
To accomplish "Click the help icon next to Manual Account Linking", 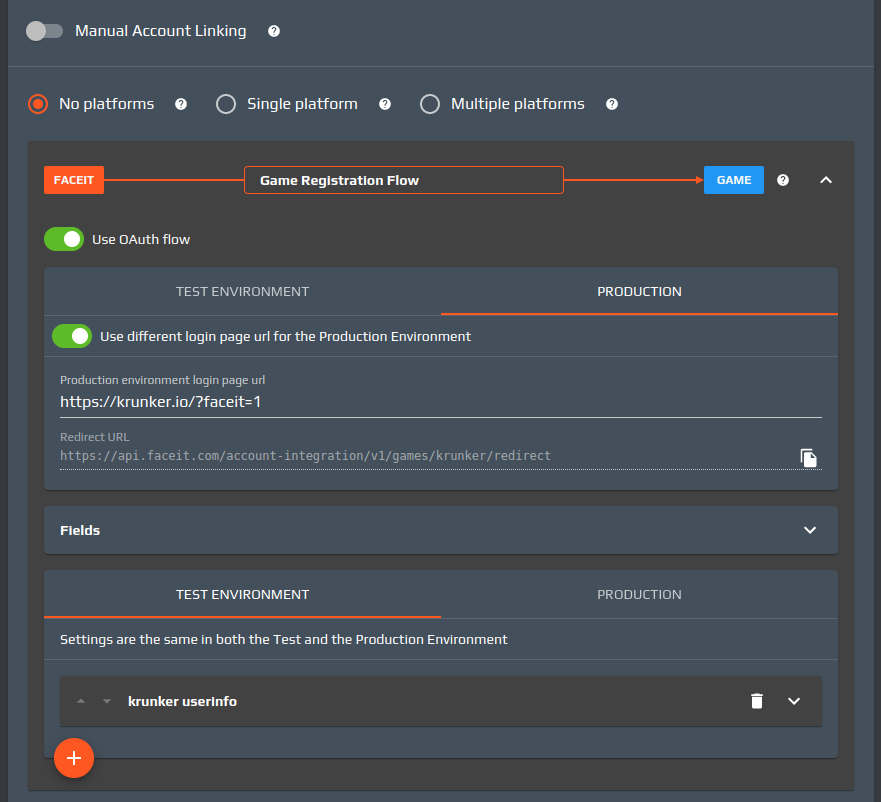I will (x=273, y=31).
